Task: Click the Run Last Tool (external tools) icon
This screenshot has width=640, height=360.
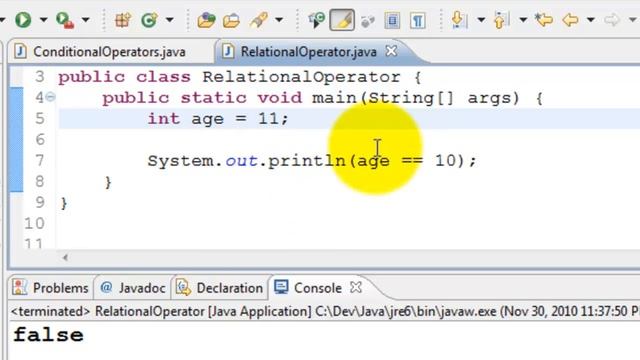Action: click(64, 20)
